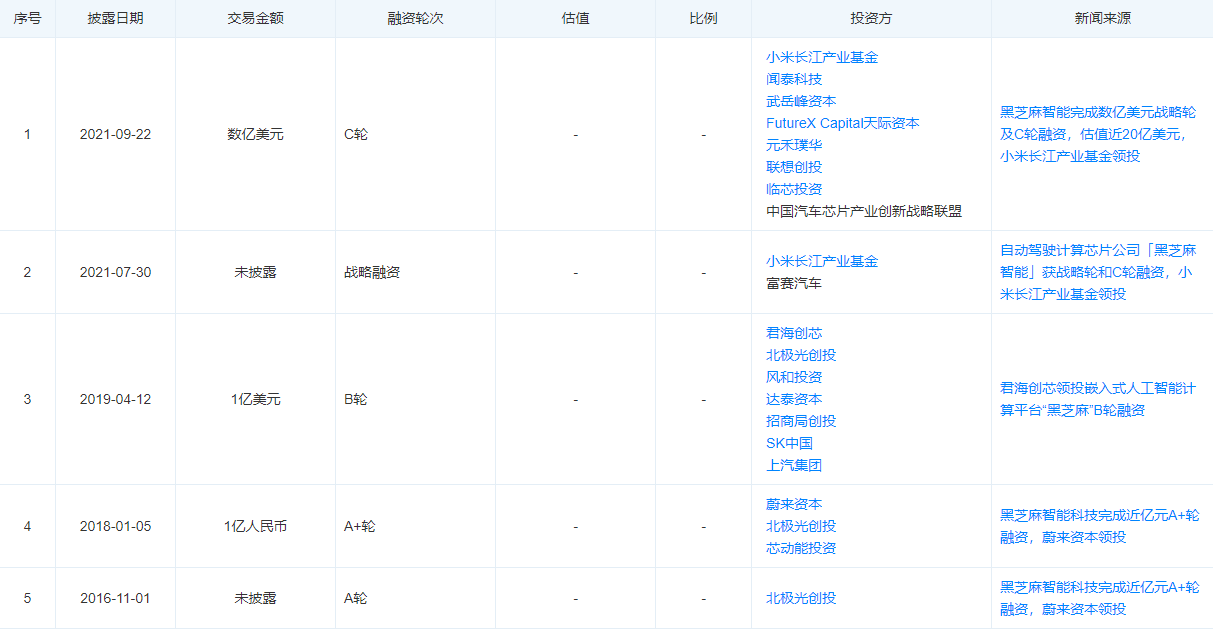
Task: Click the 上汽集团 investor link
Action: click(794, 465)
